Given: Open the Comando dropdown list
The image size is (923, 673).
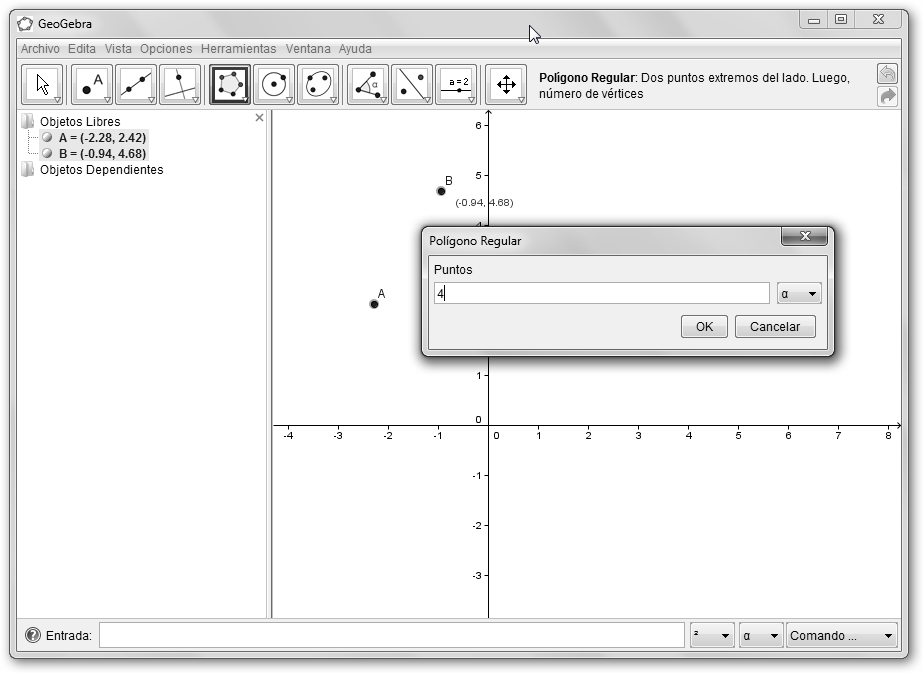Looking at the screenshot, I should (841, 636).
